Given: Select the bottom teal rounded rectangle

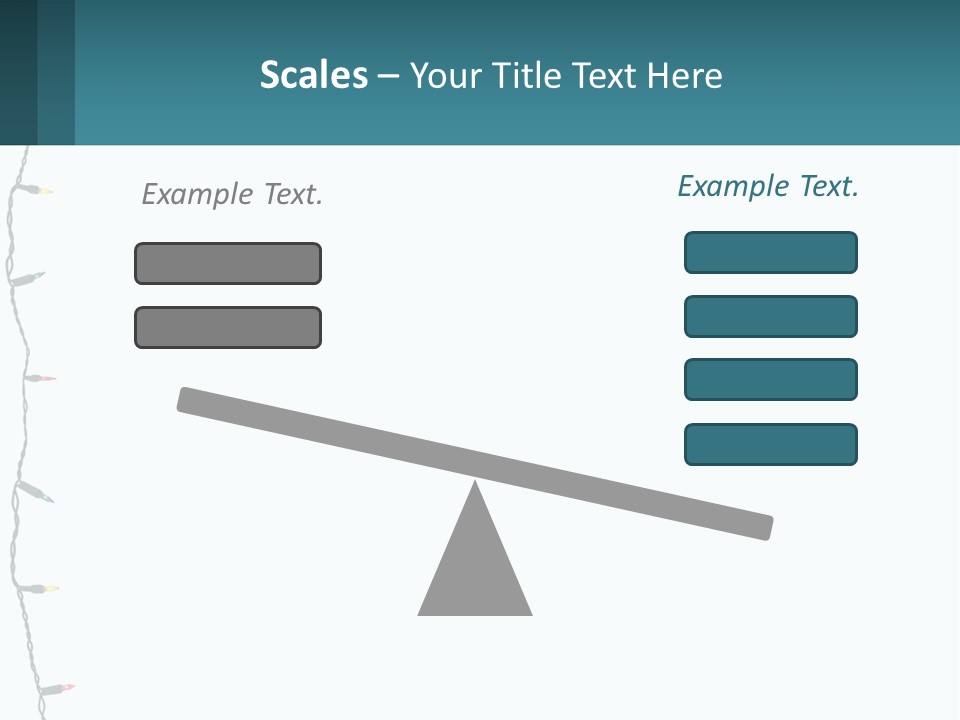Looking at the screenshot, I should click(x=771, y=444).
